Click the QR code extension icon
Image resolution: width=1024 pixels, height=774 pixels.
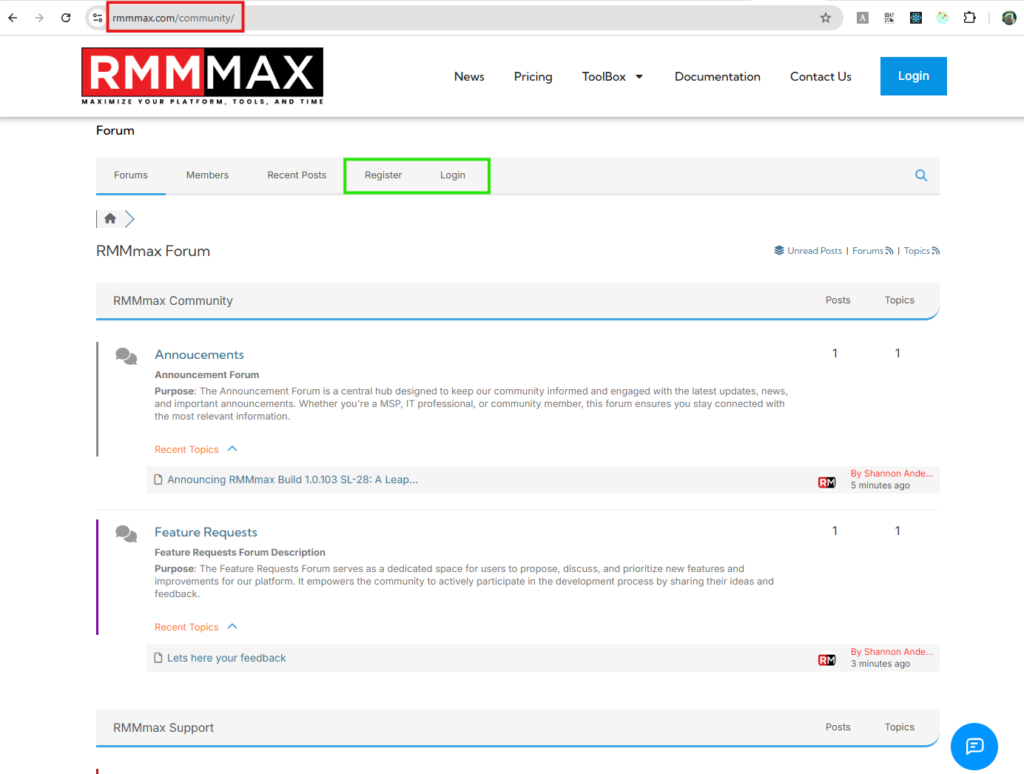(x=889, y=18)
